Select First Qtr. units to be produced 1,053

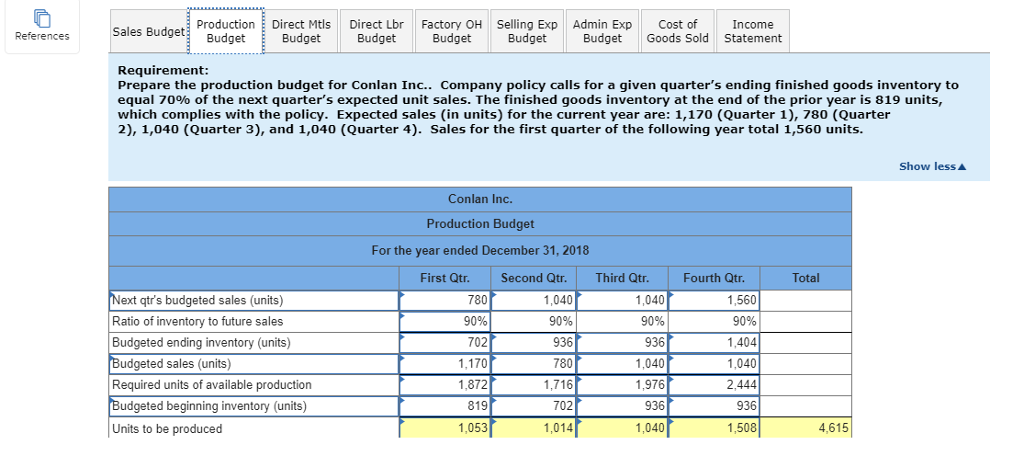click(x=444, y=429)
